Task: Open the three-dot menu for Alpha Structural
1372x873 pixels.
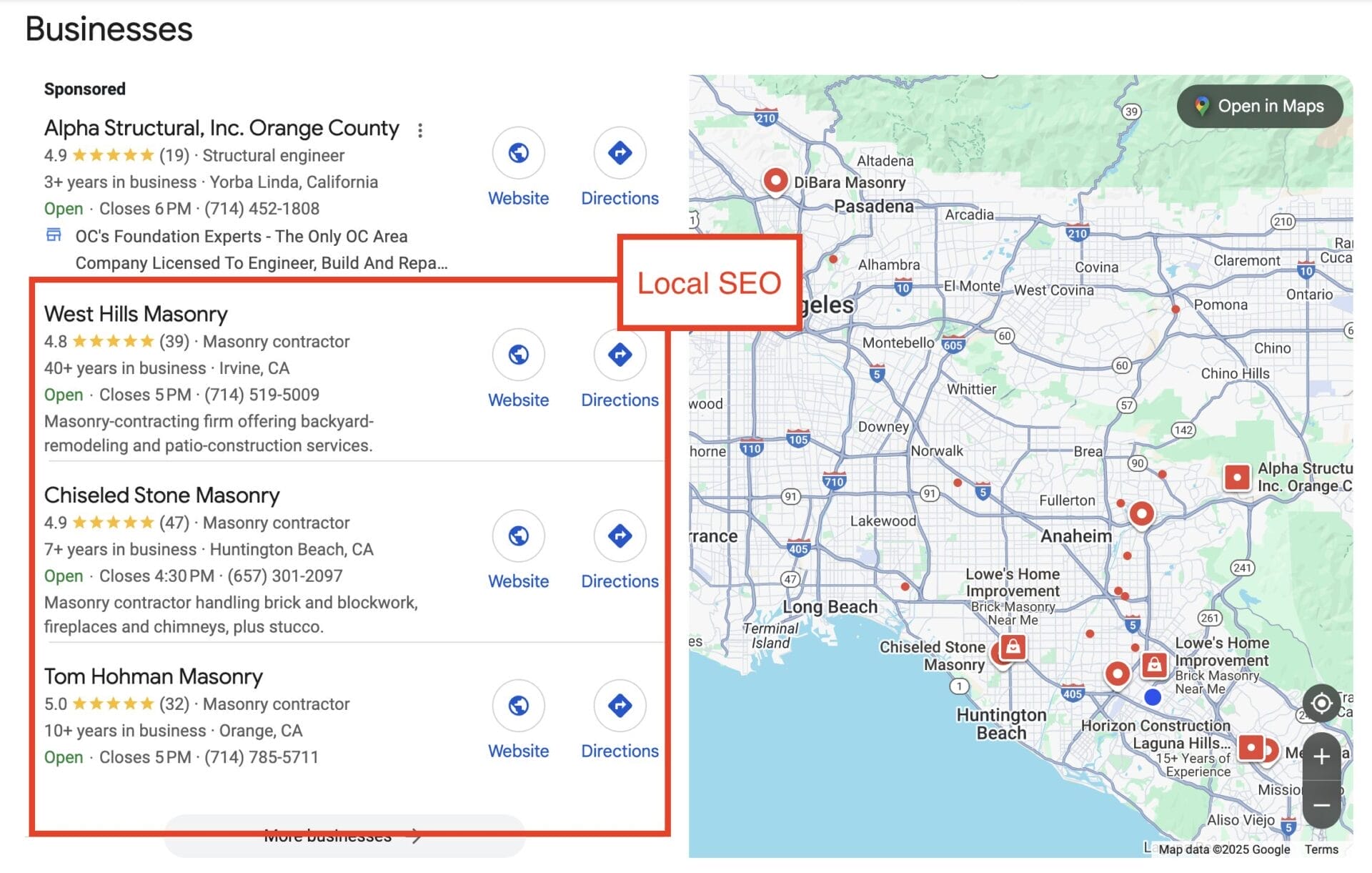Action: click(420, 130)
